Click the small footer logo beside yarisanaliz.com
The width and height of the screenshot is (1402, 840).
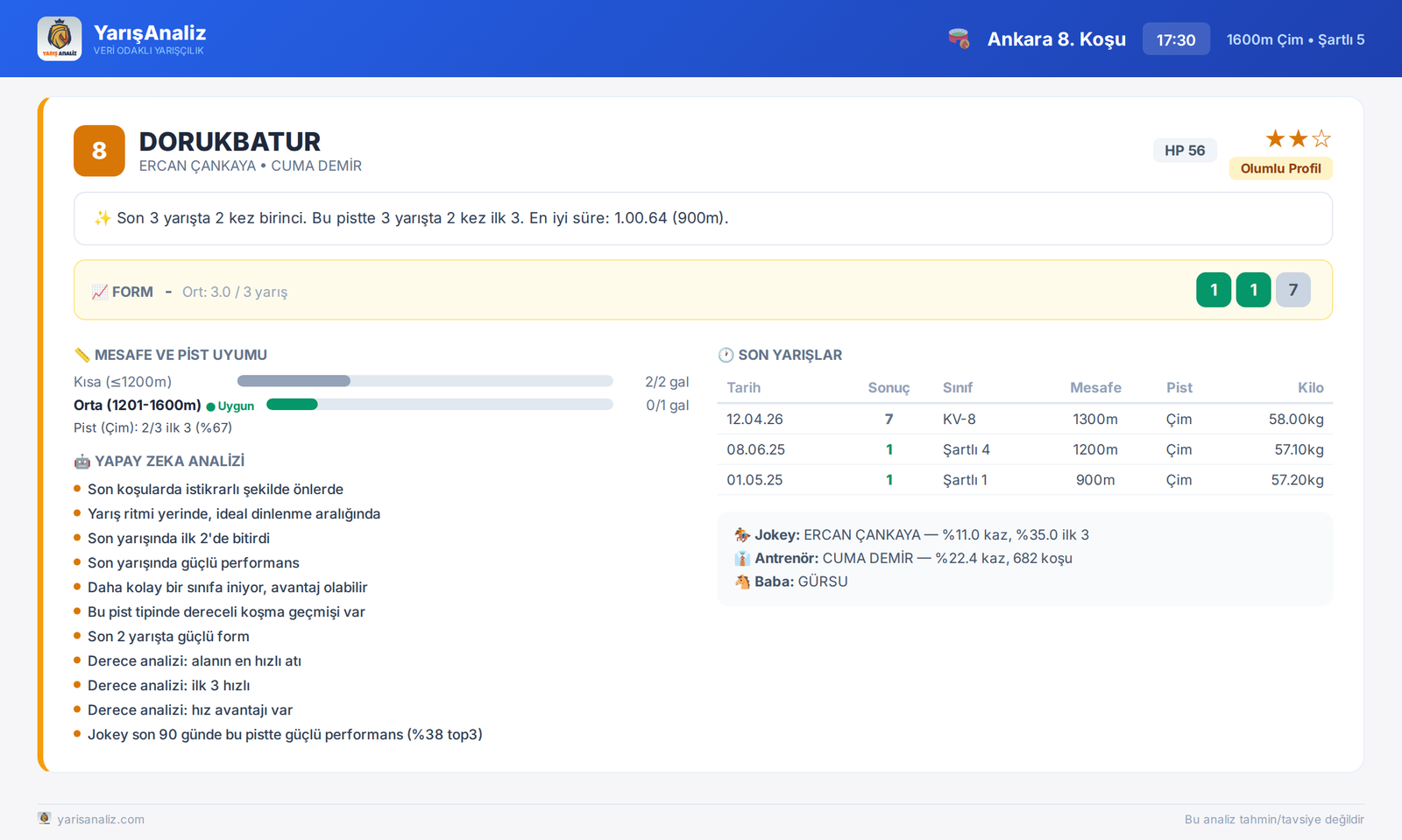pos(45,818)
